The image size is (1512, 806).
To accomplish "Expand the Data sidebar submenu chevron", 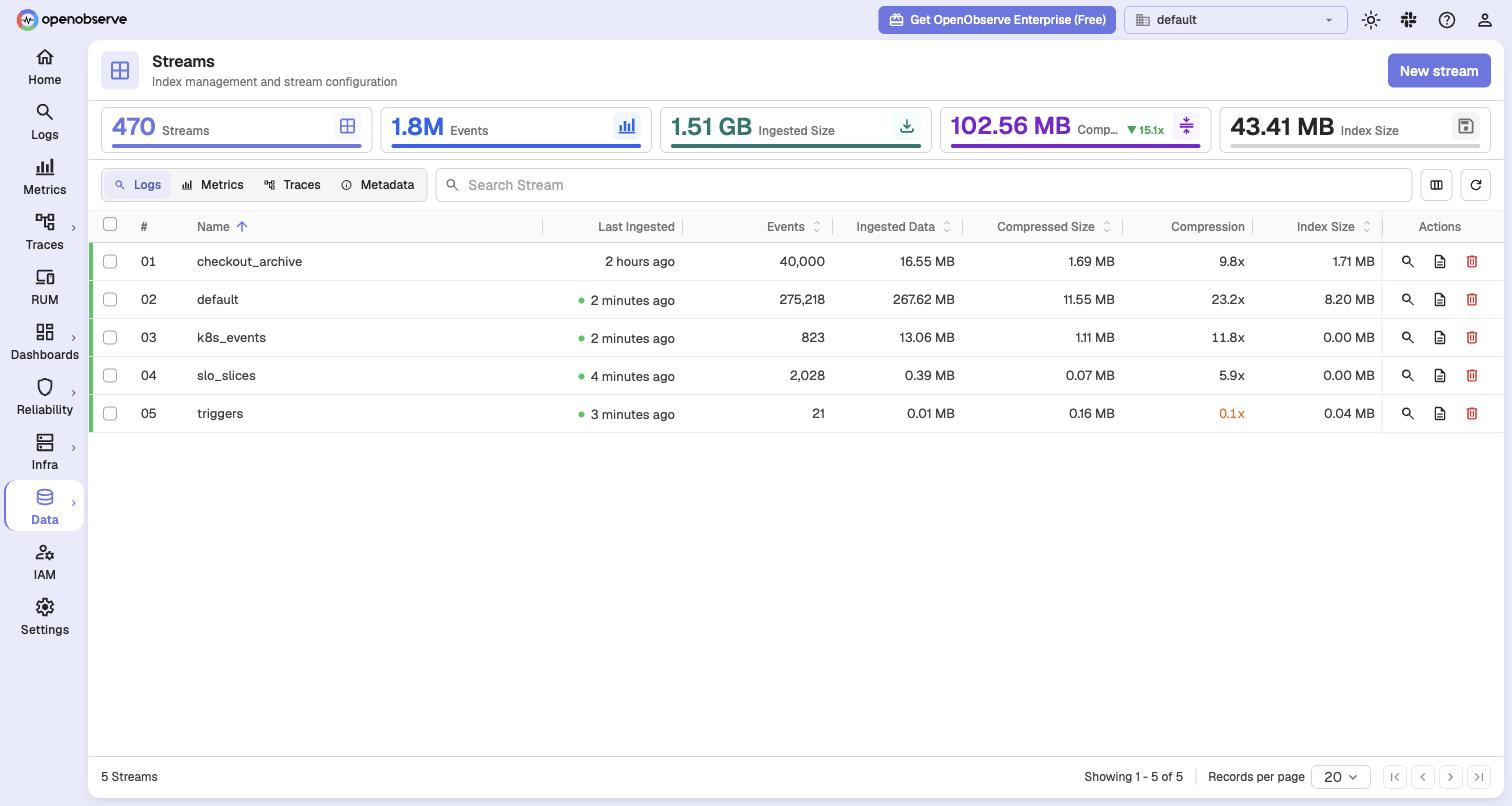I will click(73, 503).
